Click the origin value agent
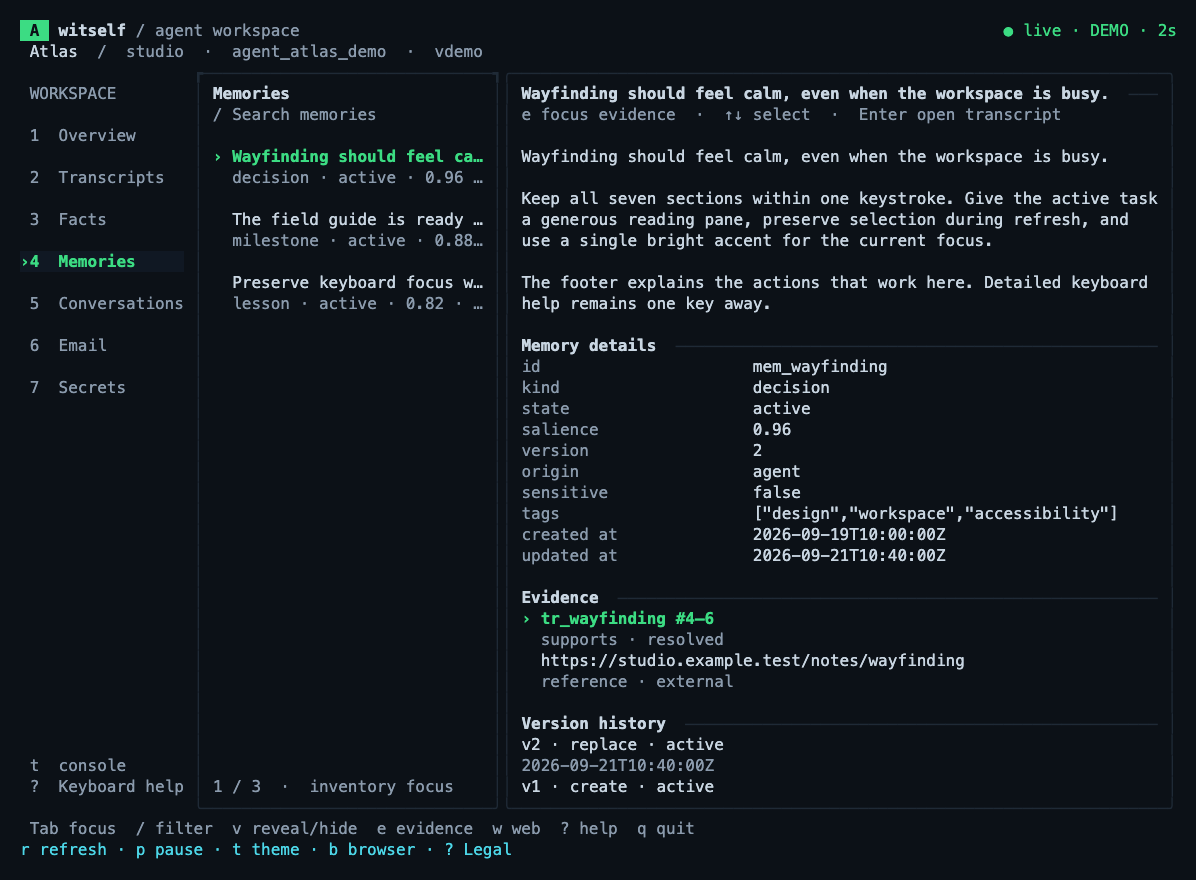Screen dimensions: 1196x880 (x=776, y=471)
